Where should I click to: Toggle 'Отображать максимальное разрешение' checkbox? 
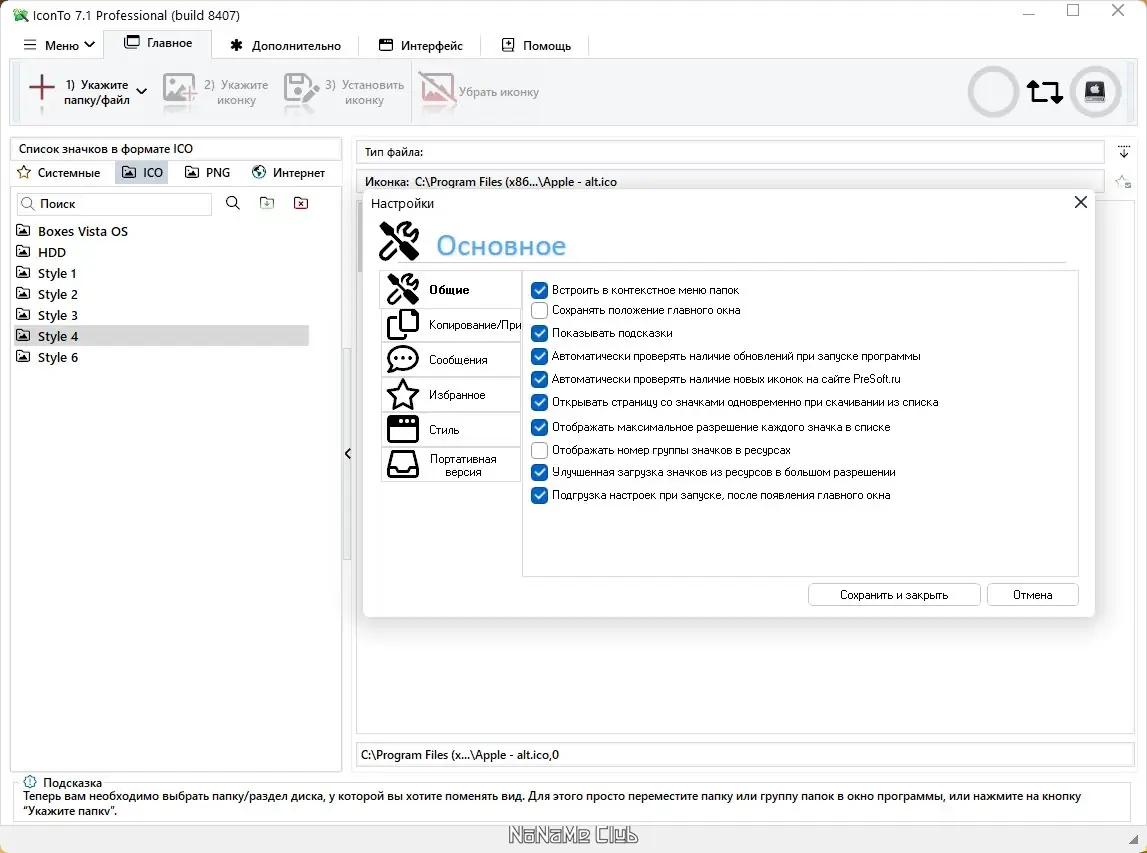pos(539,427)
